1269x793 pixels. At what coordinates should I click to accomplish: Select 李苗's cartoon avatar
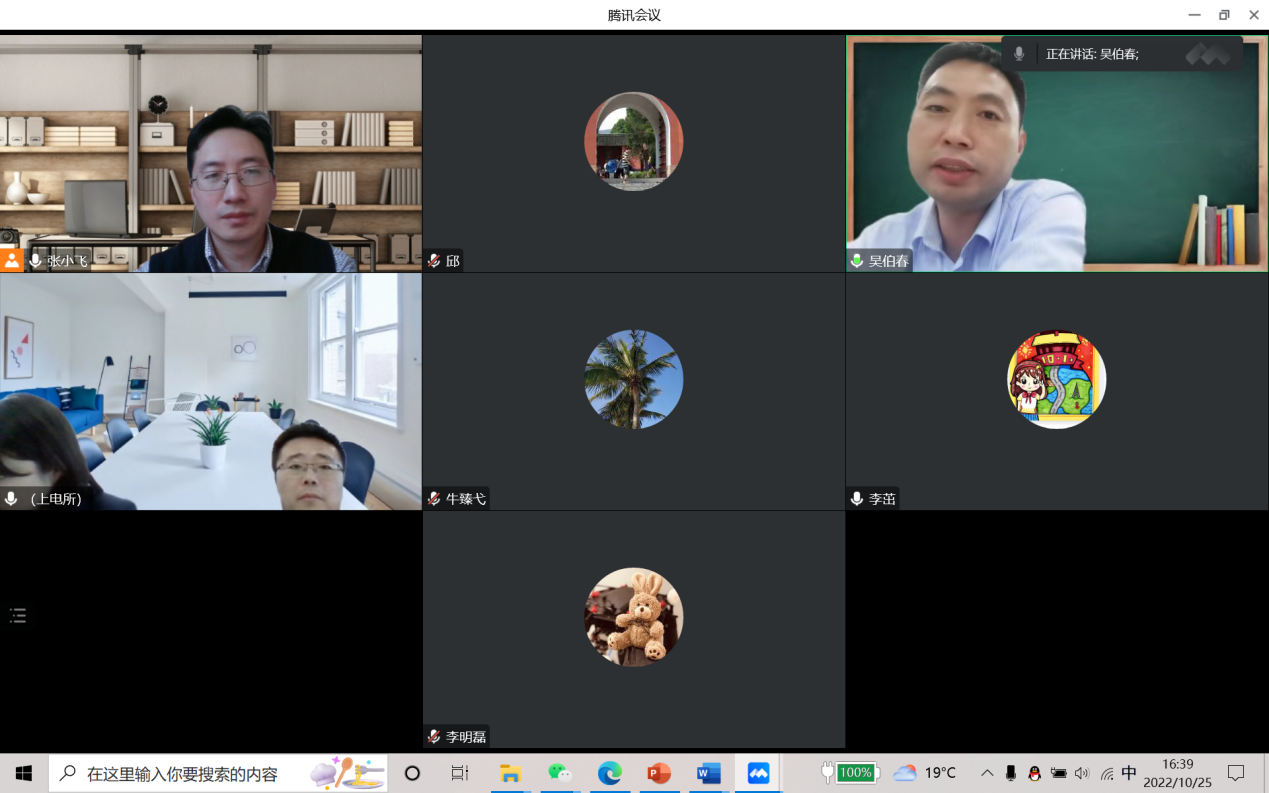click(1056, 379)
